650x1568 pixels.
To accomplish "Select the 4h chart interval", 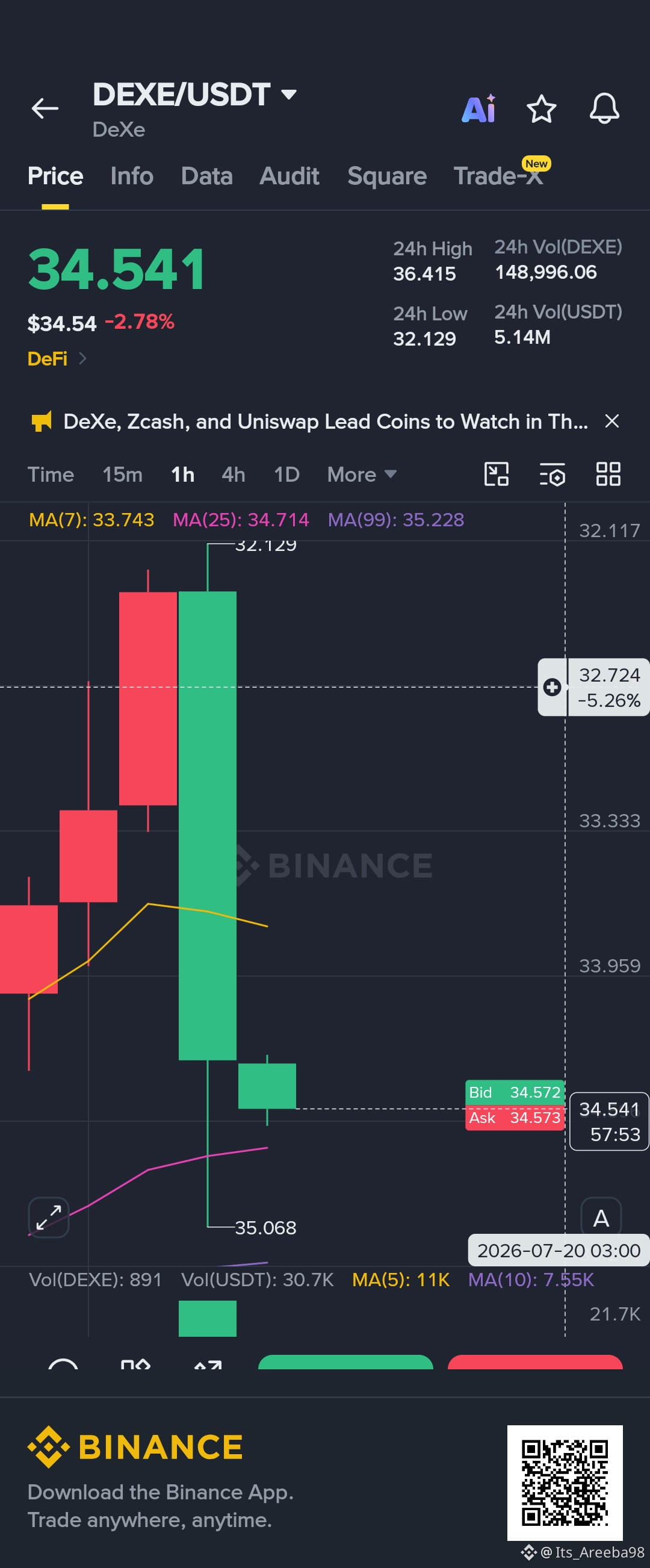I will pyautogui.click(x=234, y=474).
